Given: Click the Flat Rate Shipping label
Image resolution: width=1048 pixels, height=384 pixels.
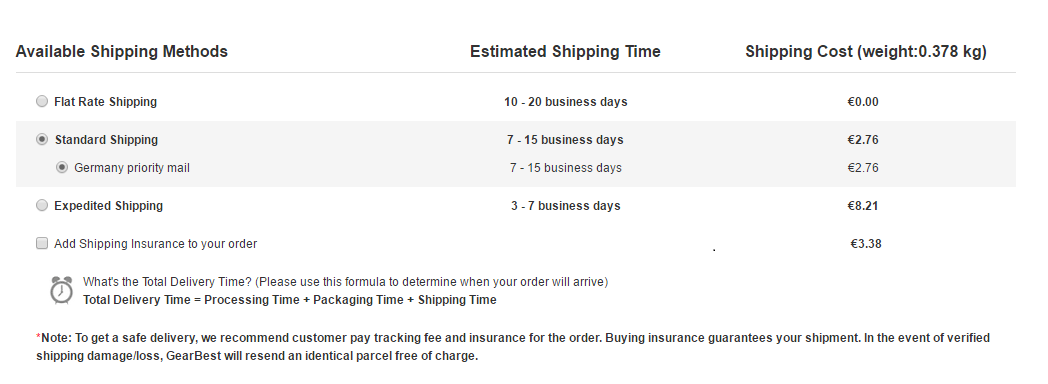Looking at the screenshot, I should click(x=106, y=102).
